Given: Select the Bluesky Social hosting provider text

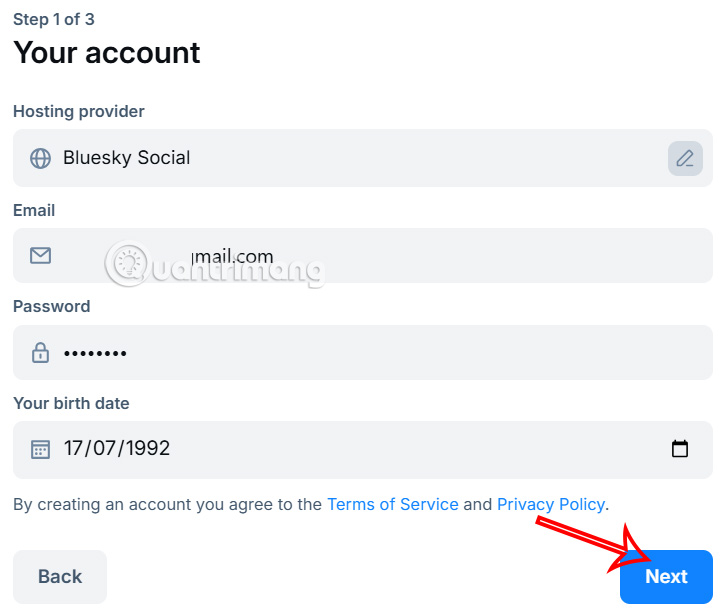Looking at the screenshot, I should click(126, 158).
